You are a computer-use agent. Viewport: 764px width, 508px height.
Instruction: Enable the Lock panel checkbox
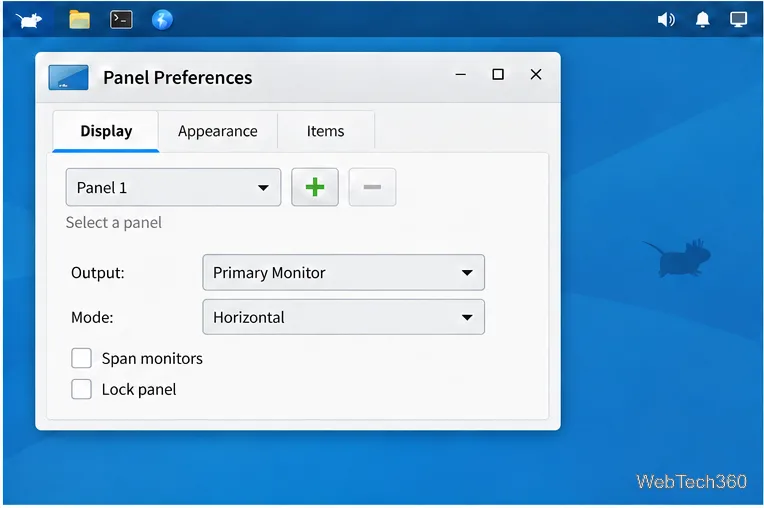coord(81,389)
